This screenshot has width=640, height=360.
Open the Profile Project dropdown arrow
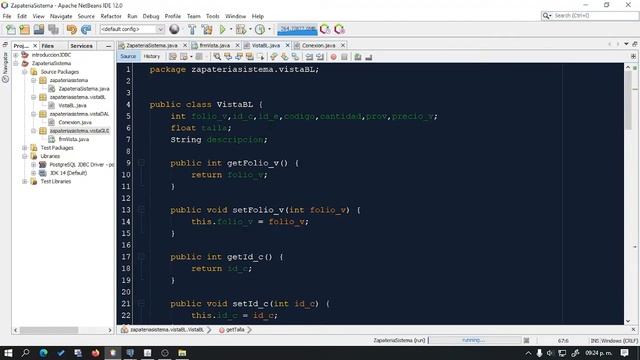[269, 29]
